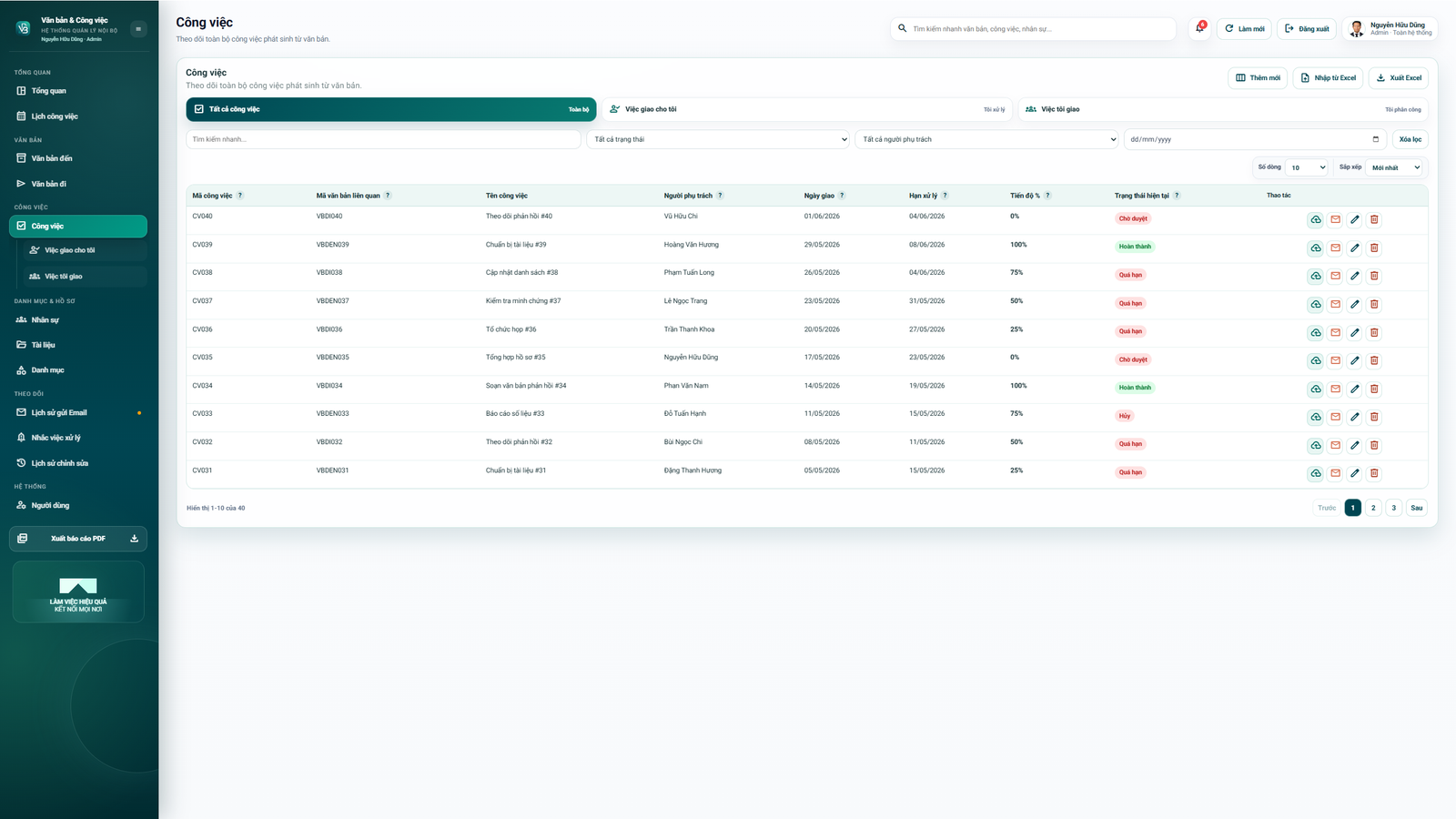This screenshot has width=1456, height=819.
Task: Edit task CV038 with pencil icon
Action: (x=1355, y=276)
